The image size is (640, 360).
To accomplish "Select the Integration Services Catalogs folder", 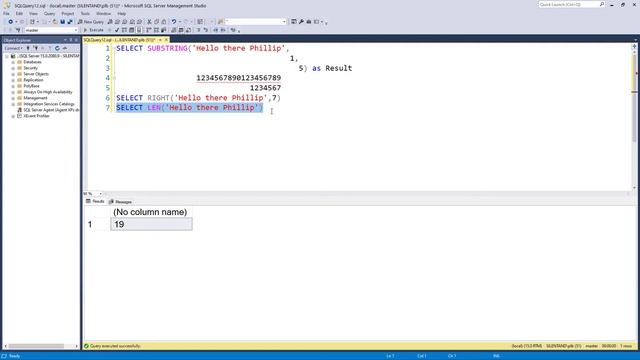I will click(49, 104).
